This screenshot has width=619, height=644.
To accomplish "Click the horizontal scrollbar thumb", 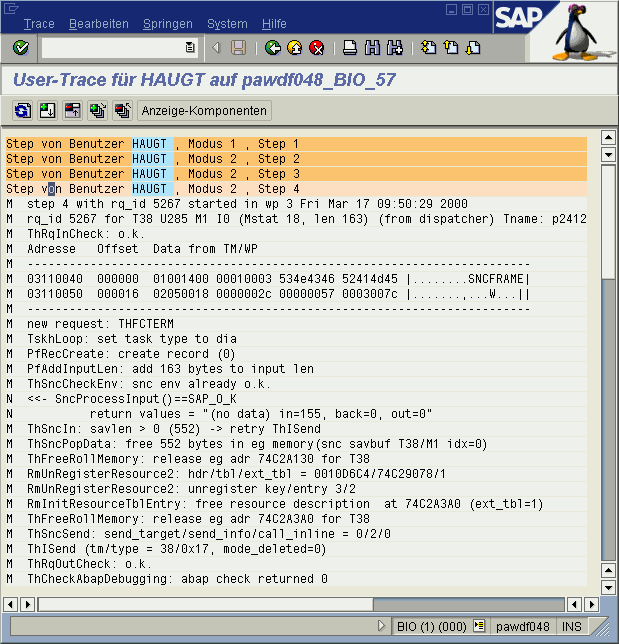I will [206, 604].
